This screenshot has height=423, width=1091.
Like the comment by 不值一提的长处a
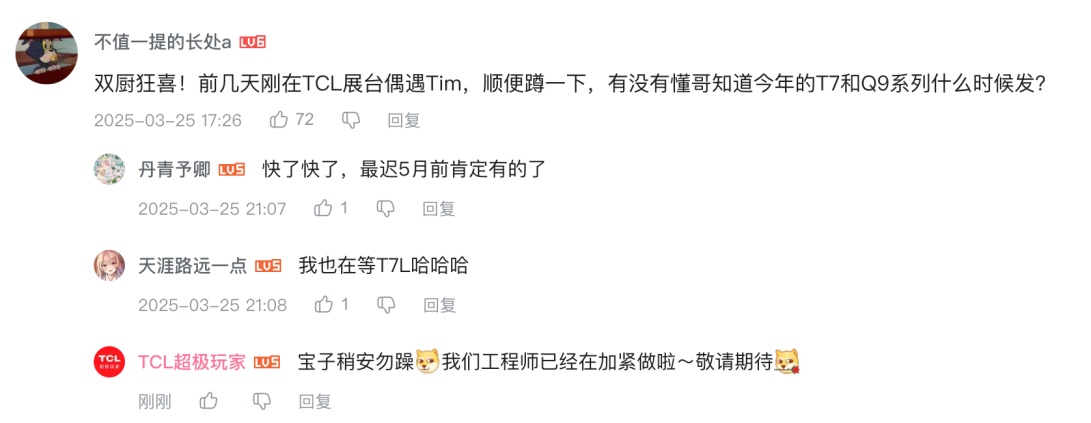pyautogui.click(x=279, y=120)
